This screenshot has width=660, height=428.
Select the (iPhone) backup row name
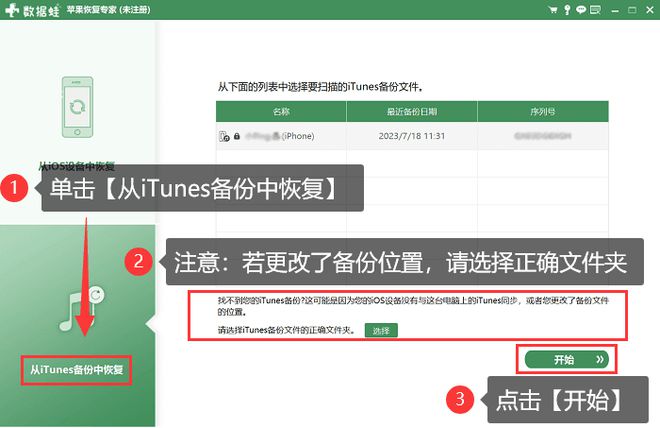tap(279, 136)
